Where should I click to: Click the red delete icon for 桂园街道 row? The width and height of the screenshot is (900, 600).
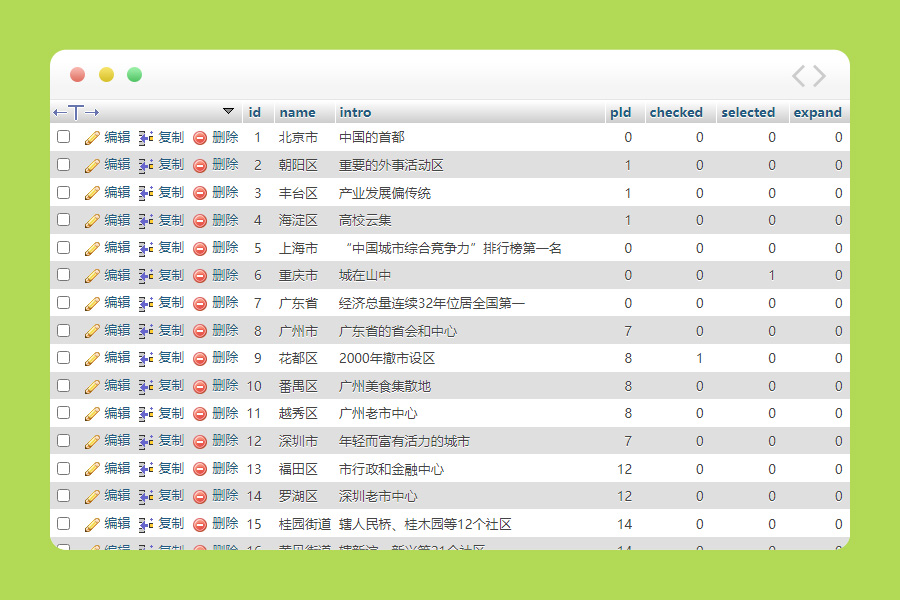click(x=200, y=524)
